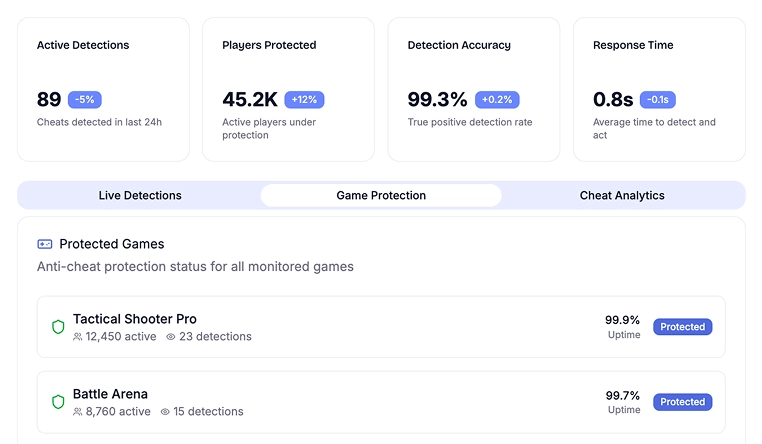Click the 99.9% Uptime value

tap(623, 320)
